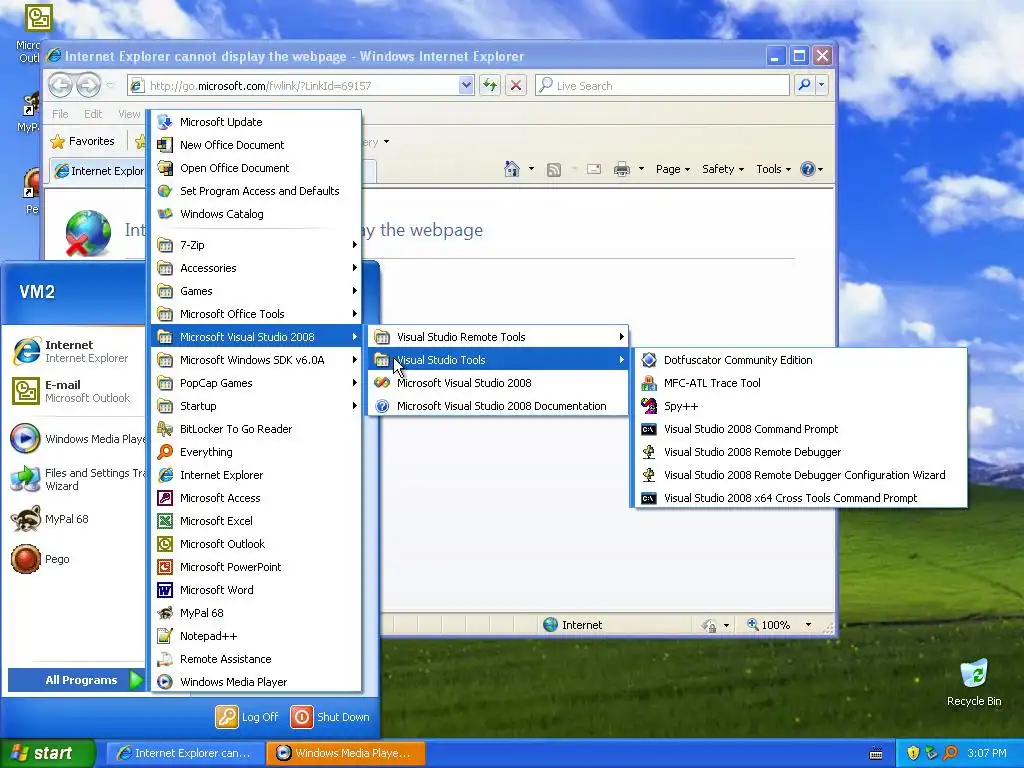The width and height of the screenshot is (1024, 768).
Task: Click the IE Print icon
Action: click(622, 169)
